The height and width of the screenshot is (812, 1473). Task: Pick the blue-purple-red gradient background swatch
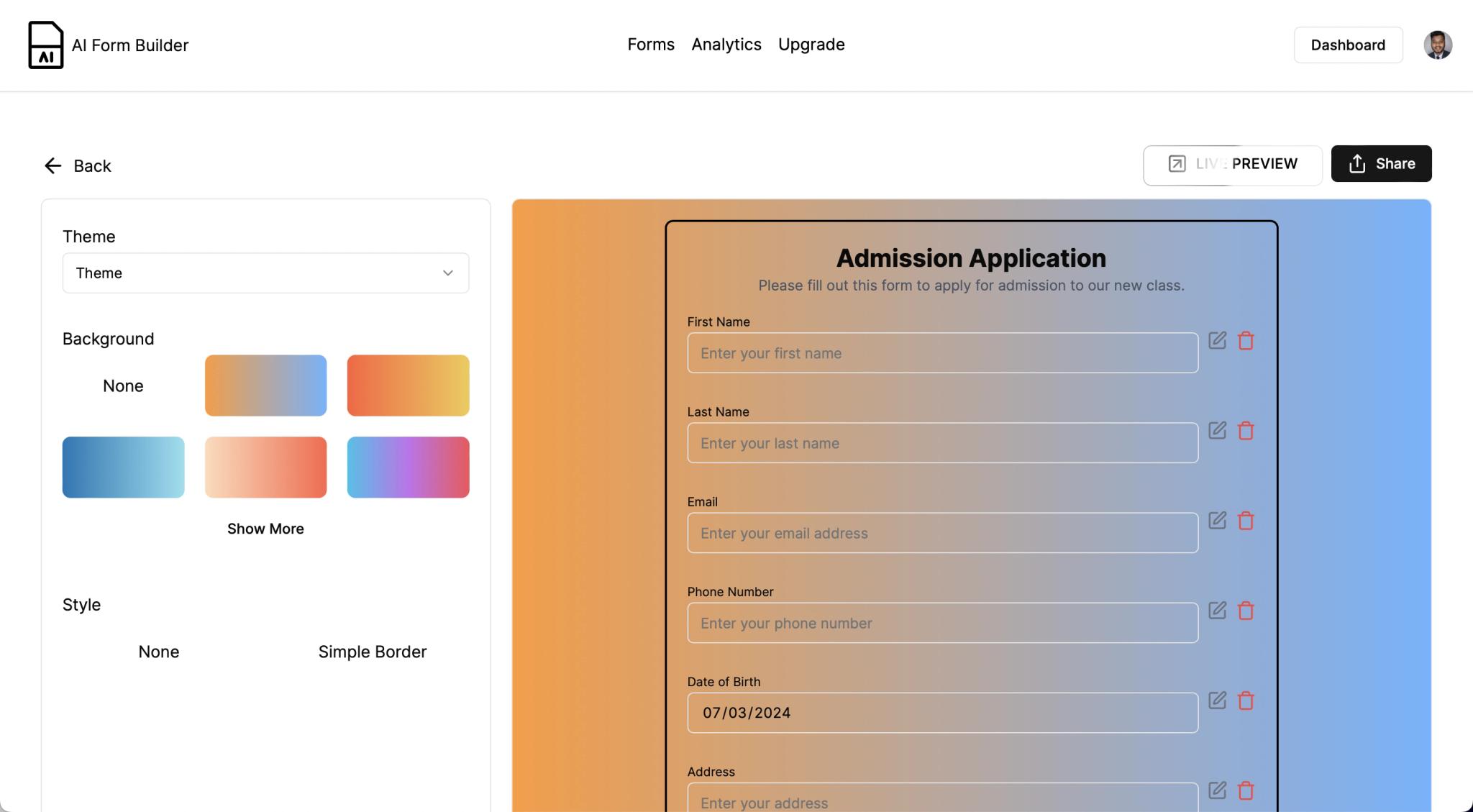coord(408,467)
